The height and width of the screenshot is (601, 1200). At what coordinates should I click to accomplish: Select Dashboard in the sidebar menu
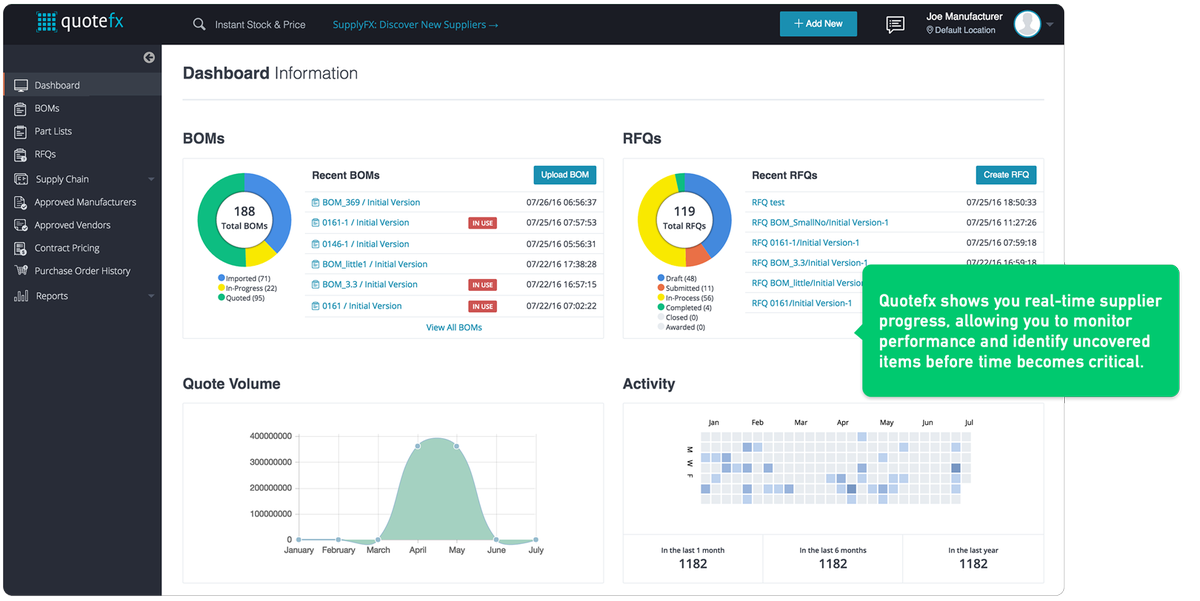pos(55,85)
